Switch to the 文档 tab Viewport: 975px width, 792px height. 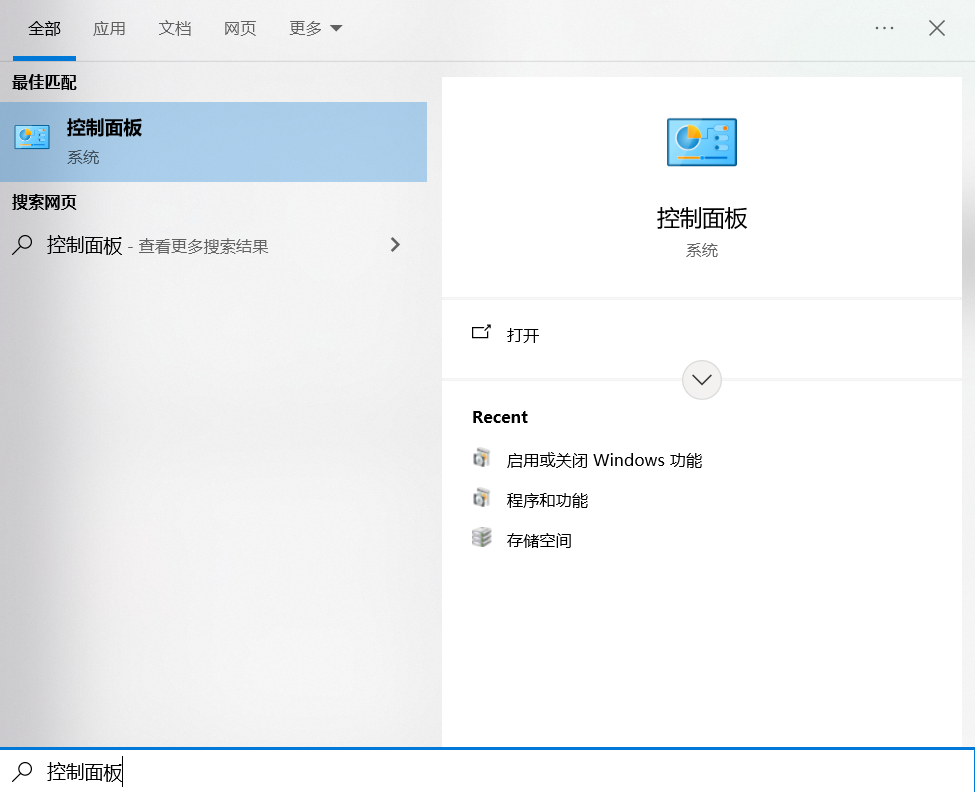pyautogui.click(x=175, y=29)
